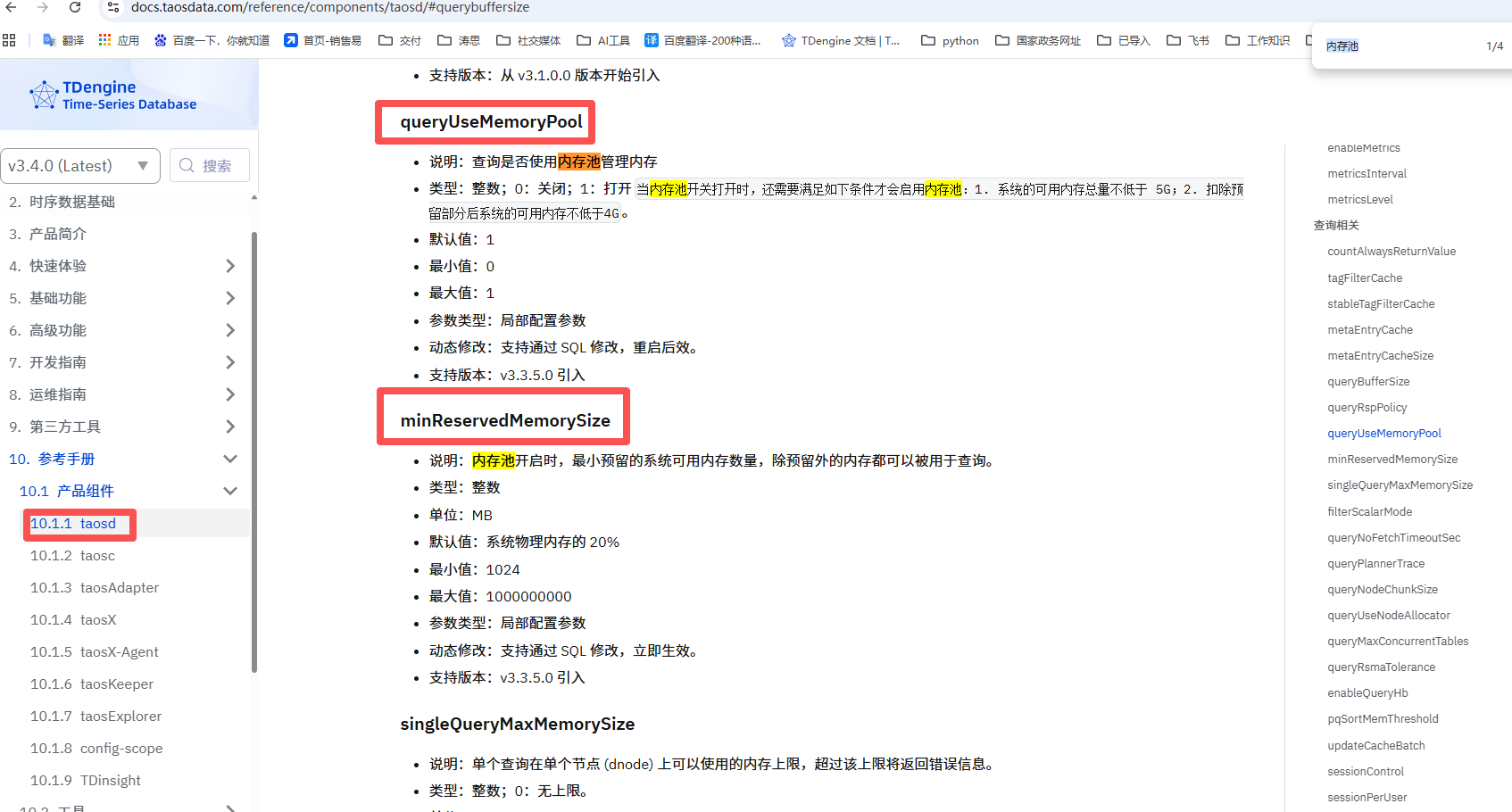The height and width of the screenshot is (812, 1512).
Task: Open the v3.4.0 (Latest) version dropdown
Action: click(79, 166)
